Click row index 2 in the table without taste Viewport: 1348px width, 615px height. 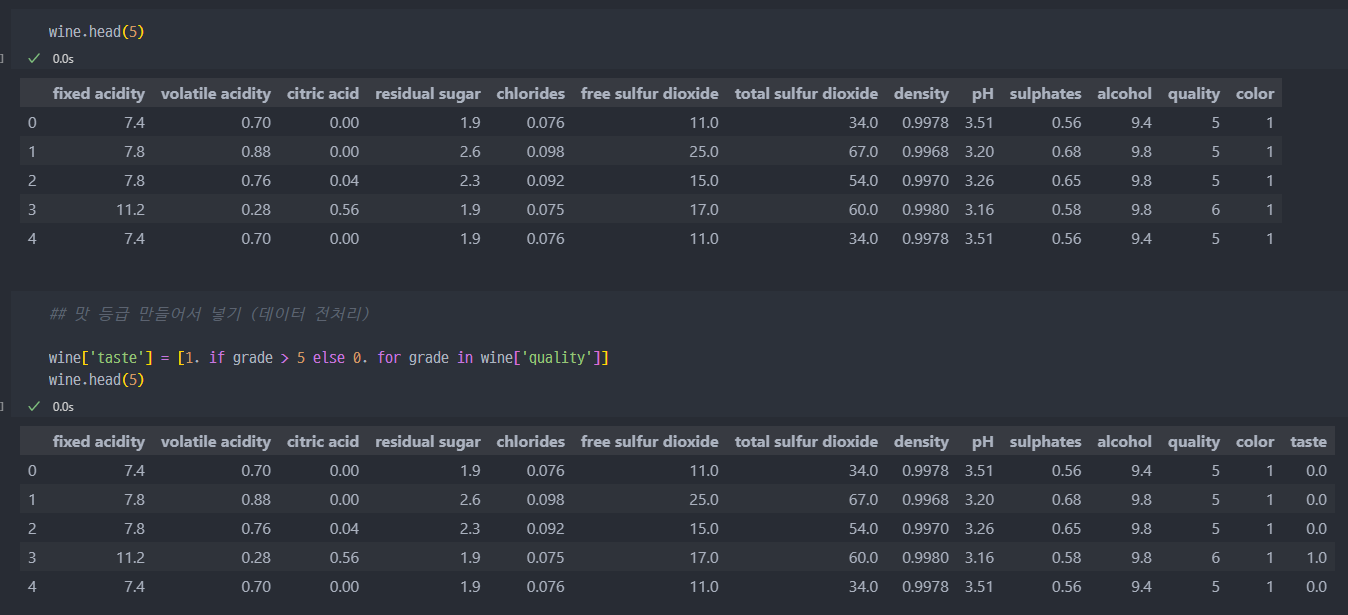tap(32, 181)
